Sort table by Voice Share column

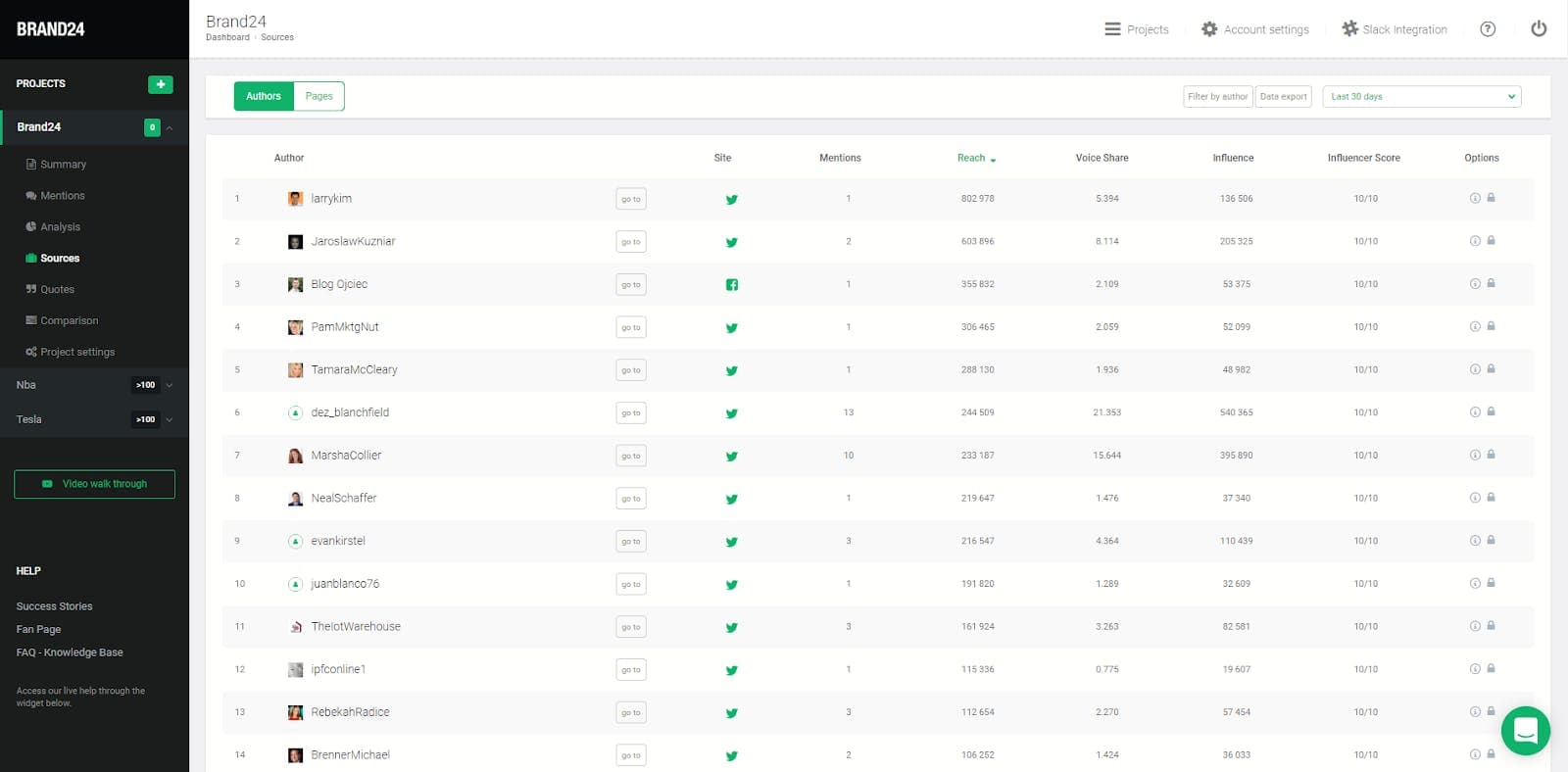[1102, 158]
